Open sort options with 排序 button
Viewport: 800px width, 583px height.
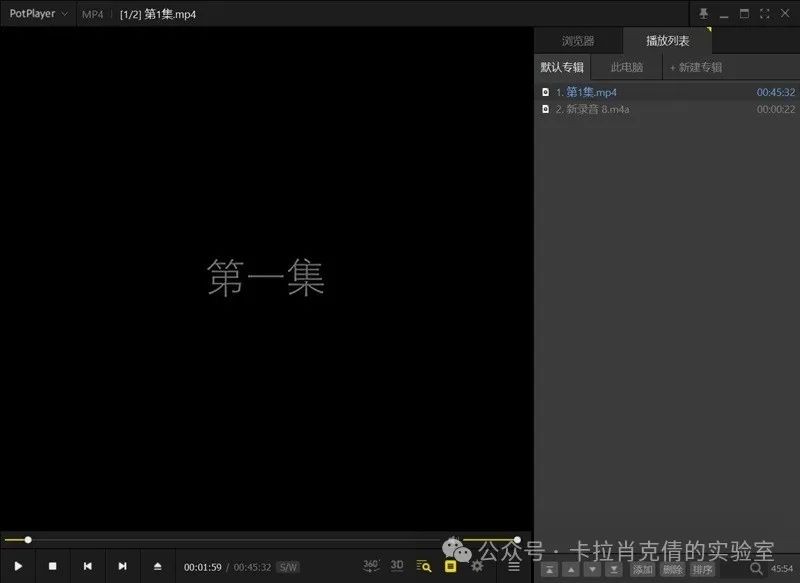tap(701, 570)
